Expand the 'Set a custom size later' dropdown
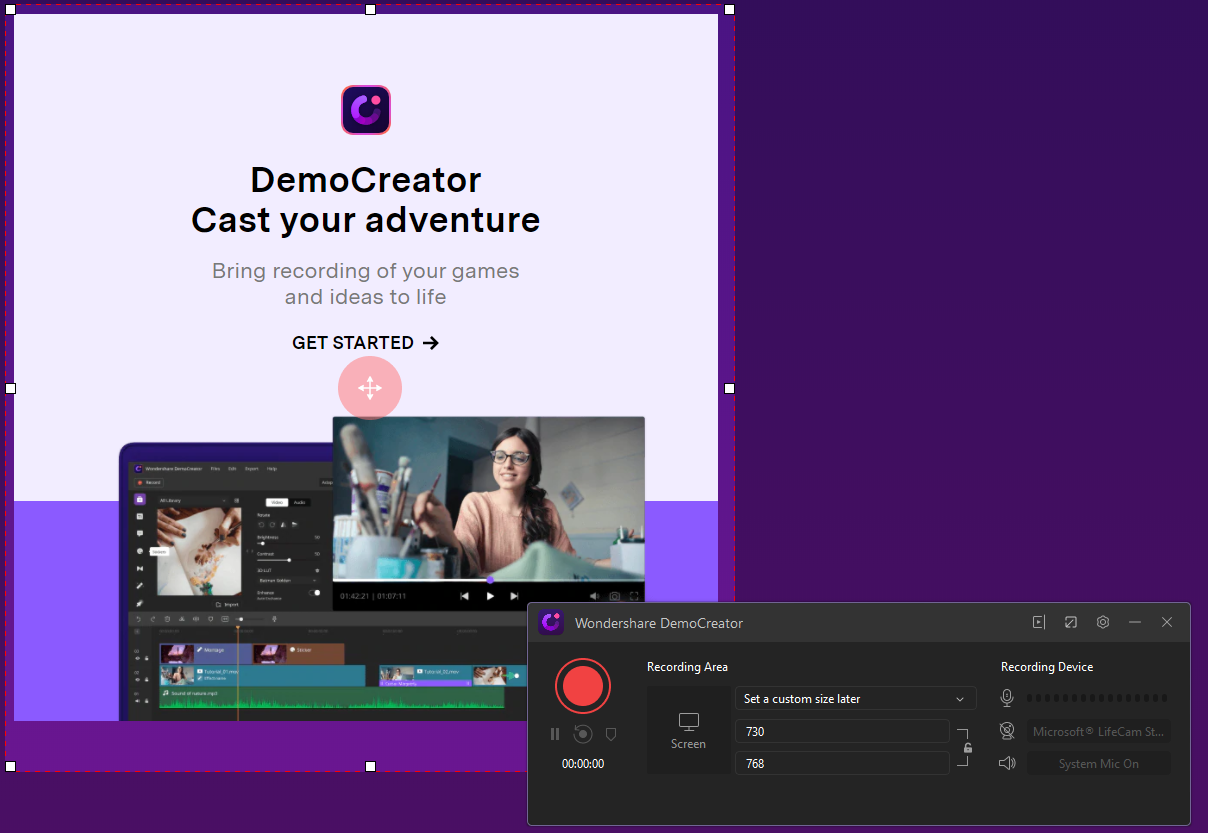 pyautogui.click(x=855, y=699)
